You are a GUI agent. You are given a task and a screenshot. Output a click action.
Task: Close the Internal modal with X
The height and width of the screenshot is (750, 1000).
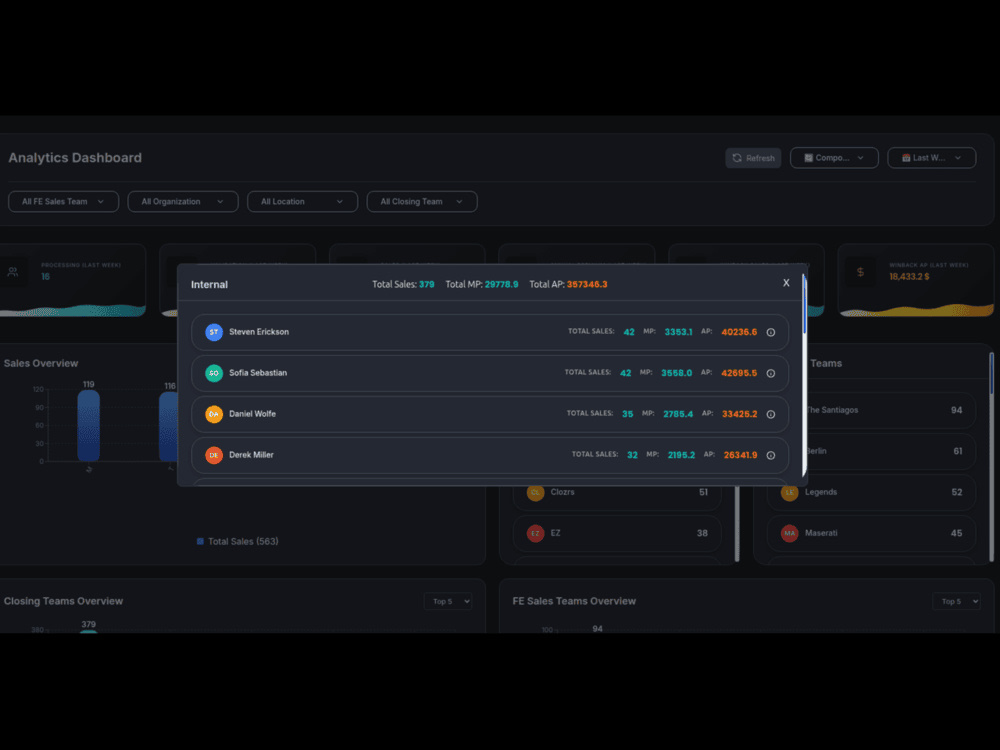coord(786,283)
